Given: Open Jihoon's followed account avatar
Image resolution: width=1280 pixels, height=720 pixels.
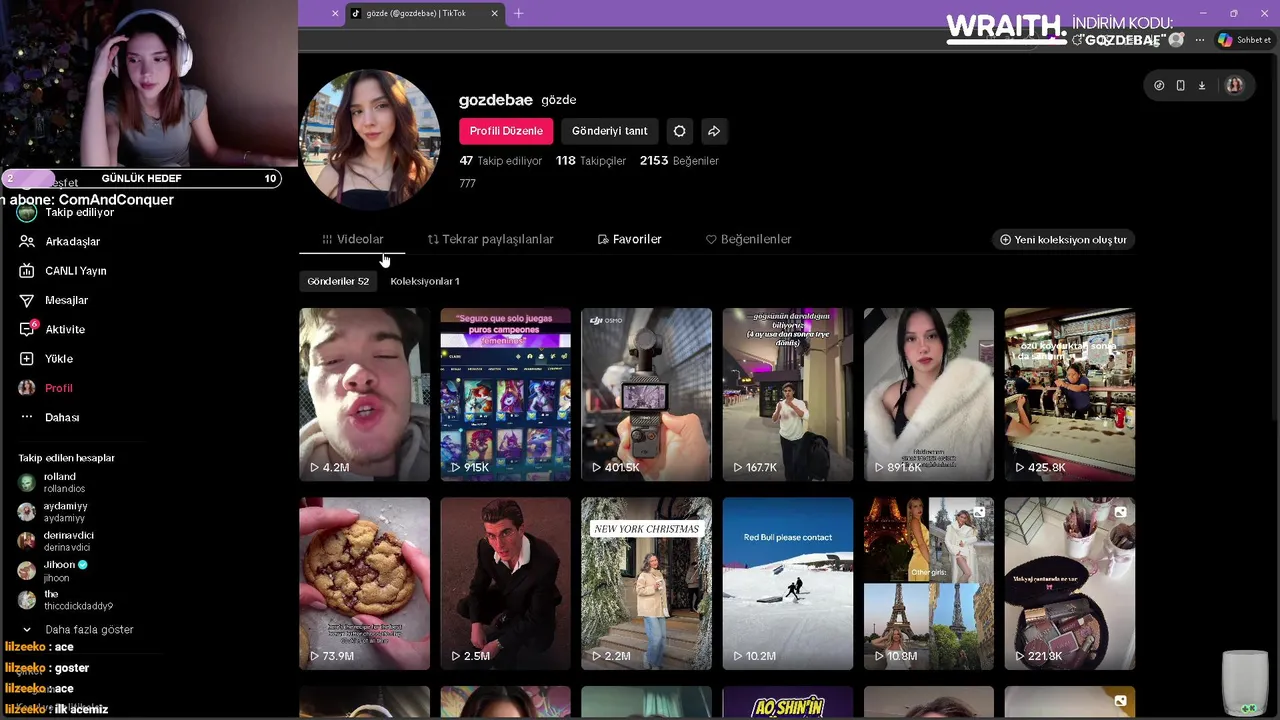Looking at the screenshot, I should point(27,571).
